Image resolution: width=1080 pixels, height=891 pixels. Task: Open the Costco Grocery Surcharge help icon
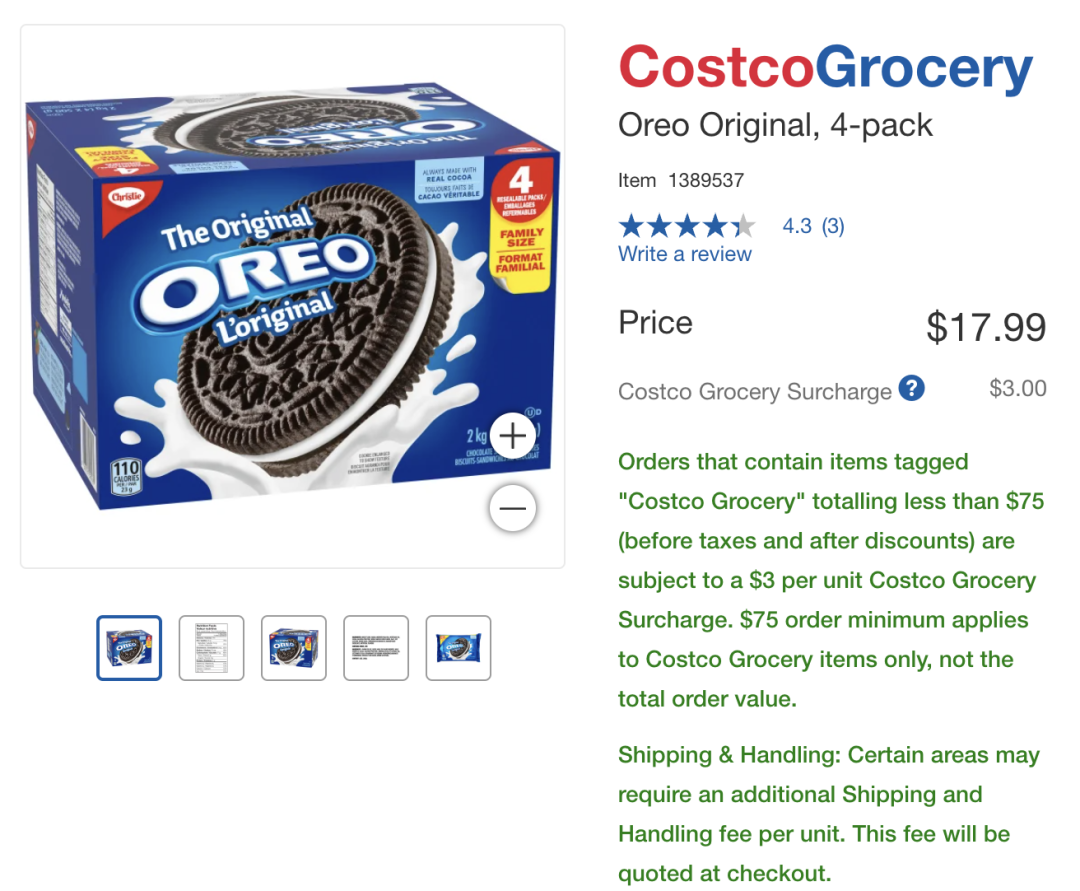coord(911,388)
